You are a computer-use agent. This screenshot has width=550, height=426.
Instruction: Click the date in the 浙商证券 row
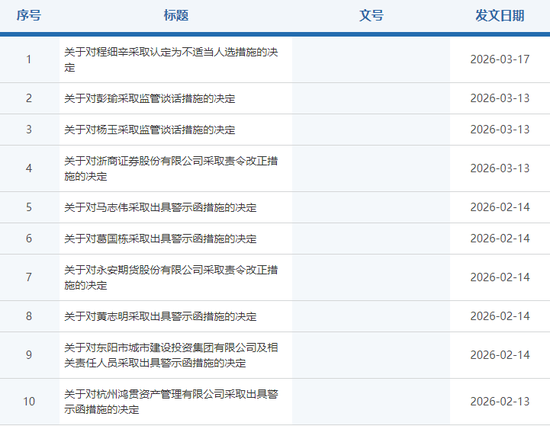(500, 168)
